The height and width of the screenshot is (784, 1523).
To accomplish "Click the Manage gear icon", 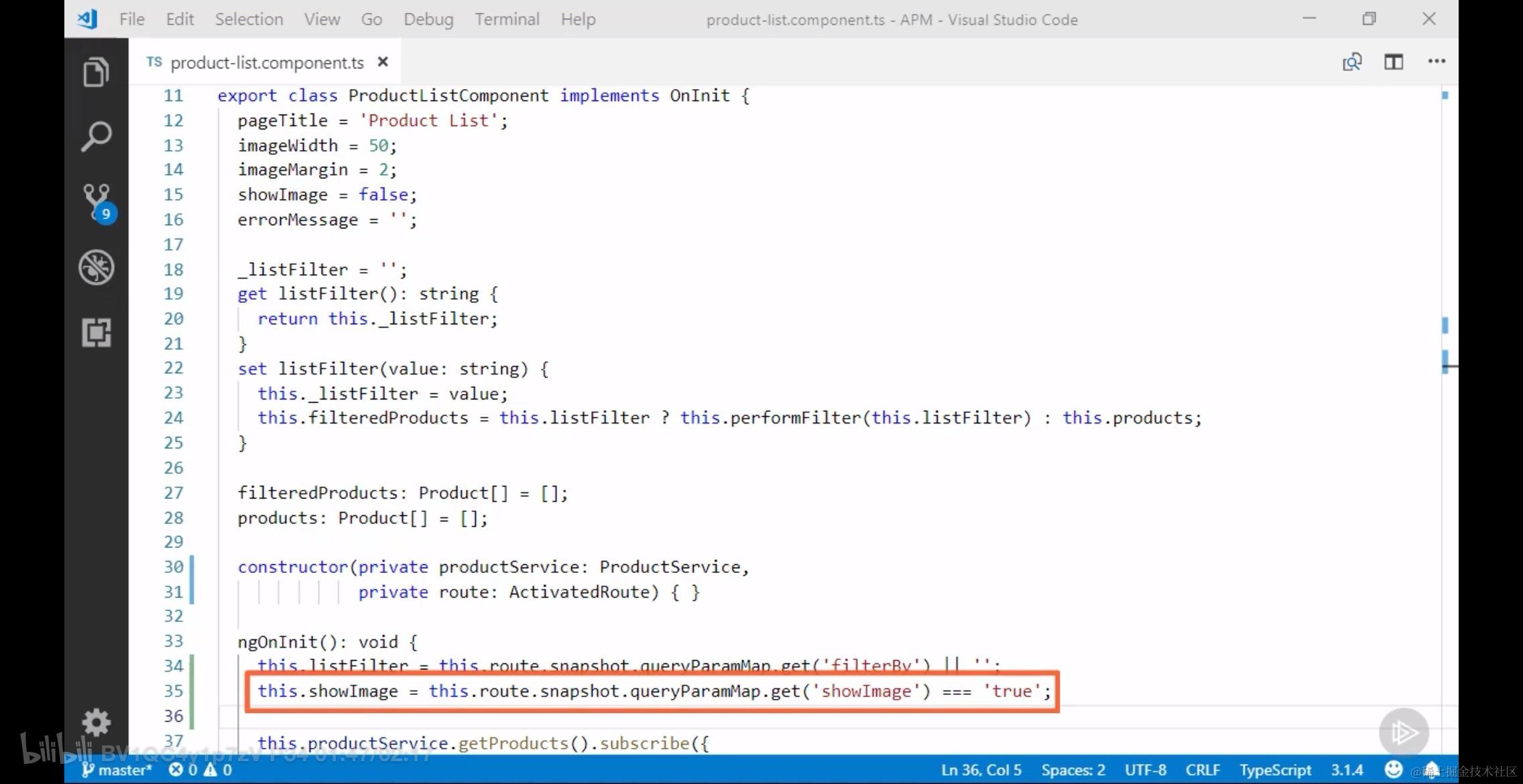I will pyautogui.click(x=96, y=722).
